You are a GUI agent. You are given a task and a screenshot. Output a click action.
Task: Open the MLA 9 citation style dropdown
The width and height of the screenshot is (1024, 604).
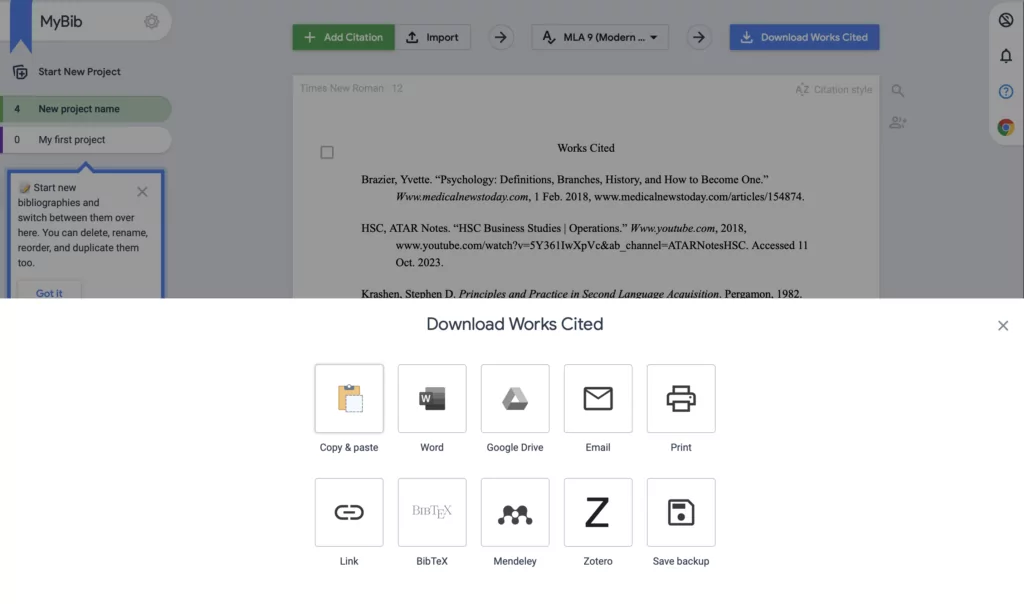click(x=600, y=37)
